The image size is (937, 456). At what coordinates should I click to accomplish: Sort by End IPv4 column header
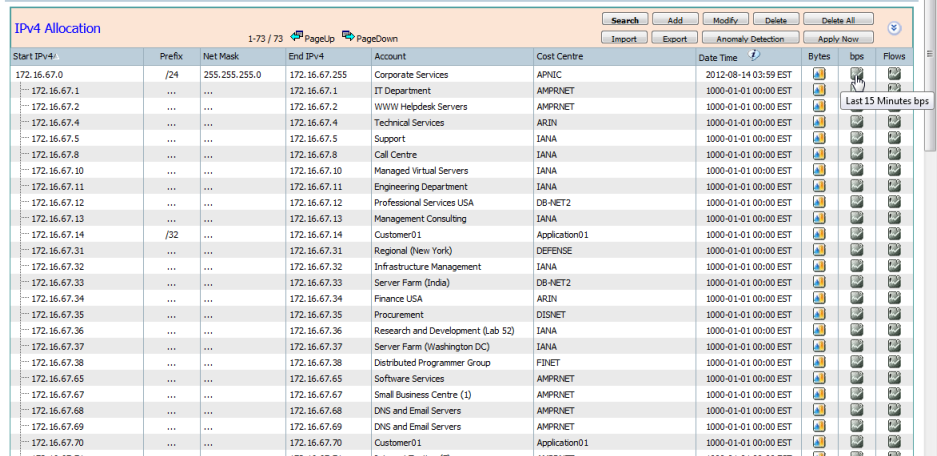click(x=307, y=57)
